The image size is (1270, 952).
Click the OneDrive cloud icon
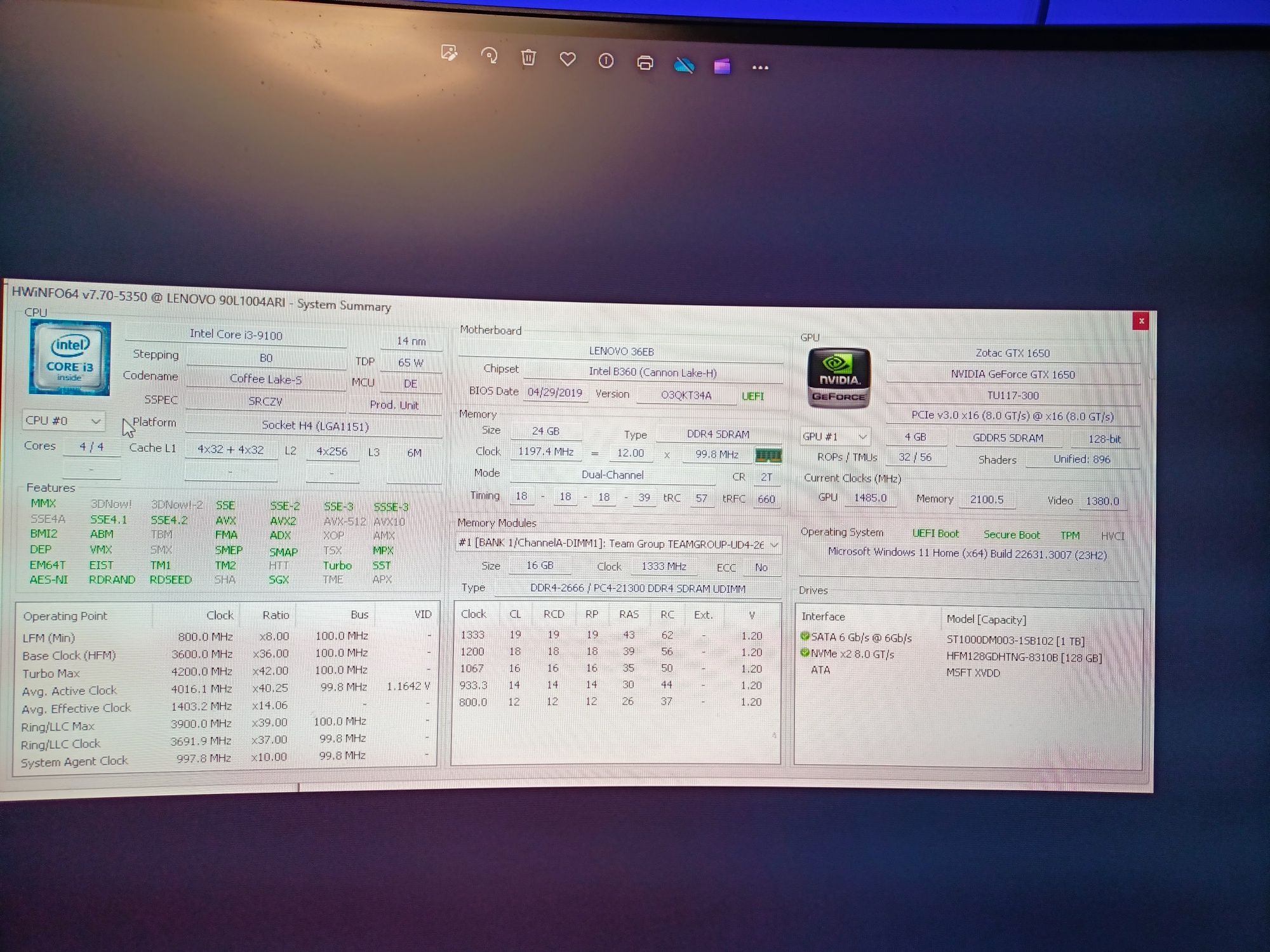tap(684, 65)
